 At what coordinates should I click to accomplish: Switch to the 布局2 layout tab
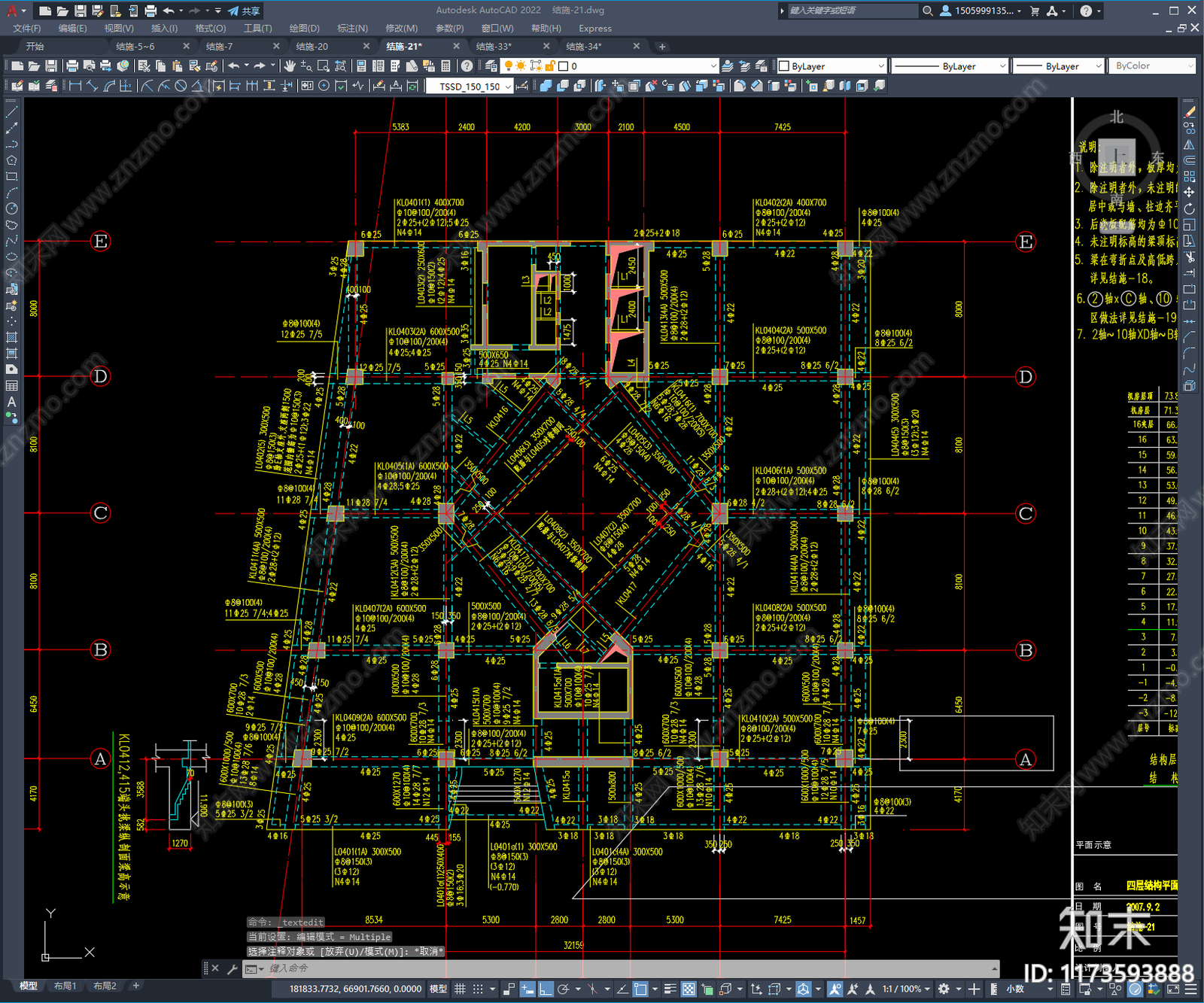(x=105, y=986)
